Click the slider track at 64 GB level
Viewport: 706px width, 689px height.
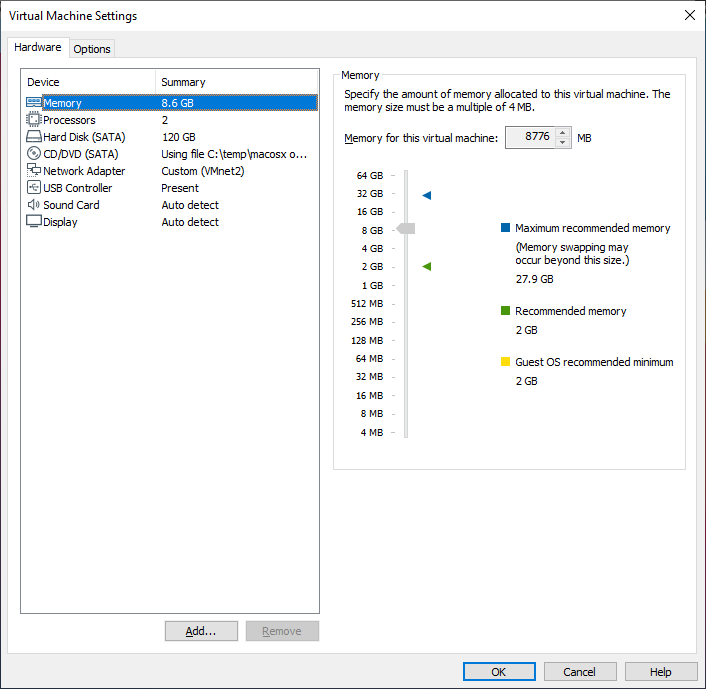coord(406,175)
